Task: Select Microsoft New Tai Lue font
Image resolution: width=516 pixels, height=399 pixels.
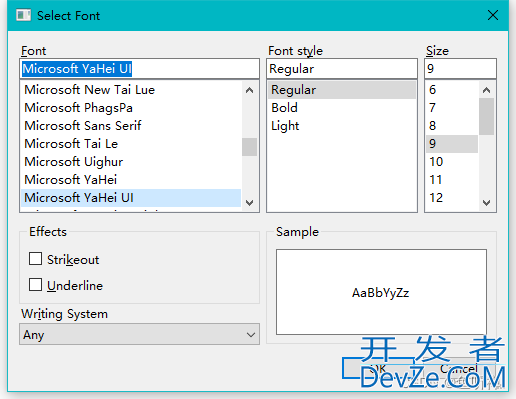Action: pyautogui.click(x=131, y=90)
